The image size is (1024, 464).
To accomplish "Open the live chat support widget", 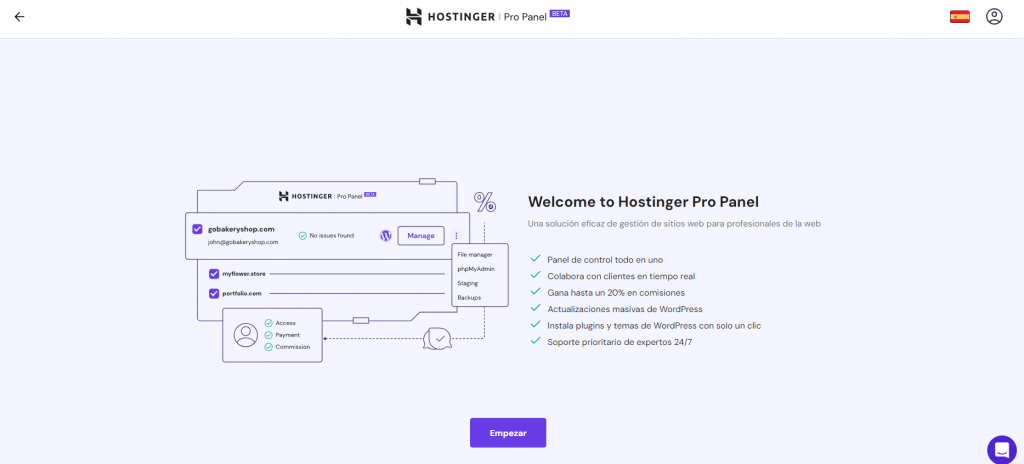I will (x=1001, y=449).
